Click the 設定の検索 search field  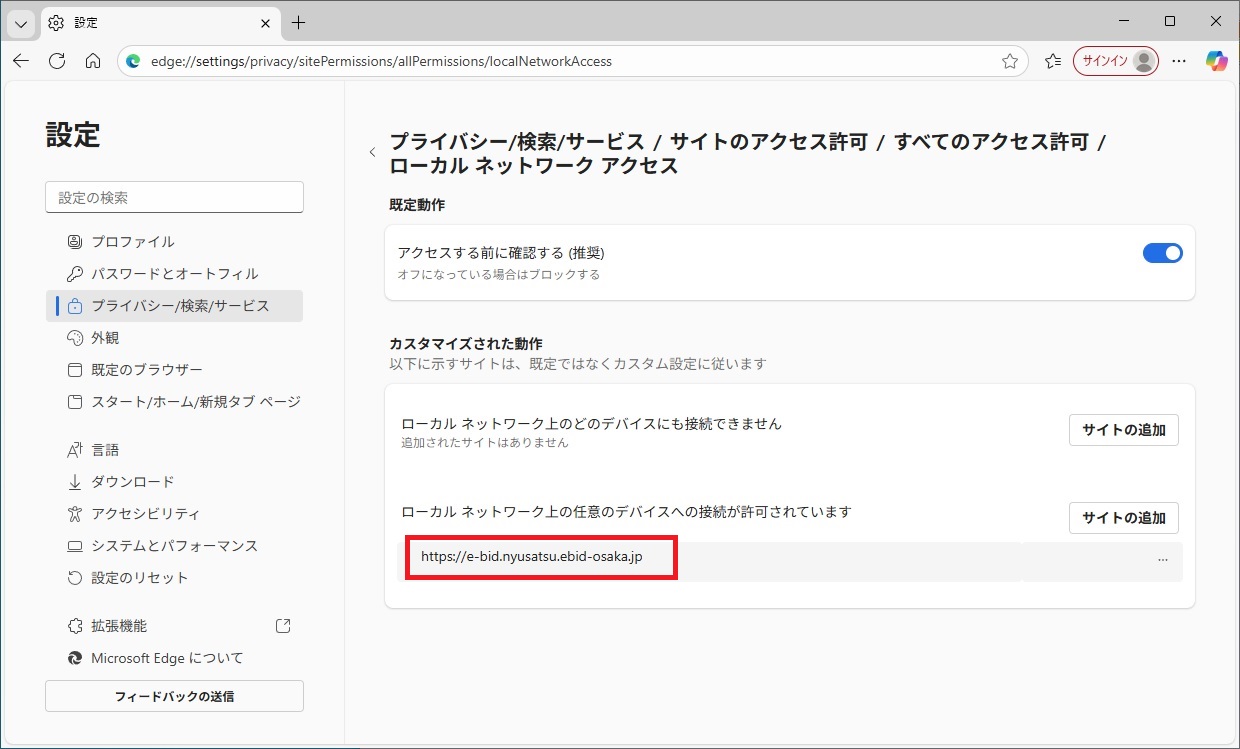174,197
